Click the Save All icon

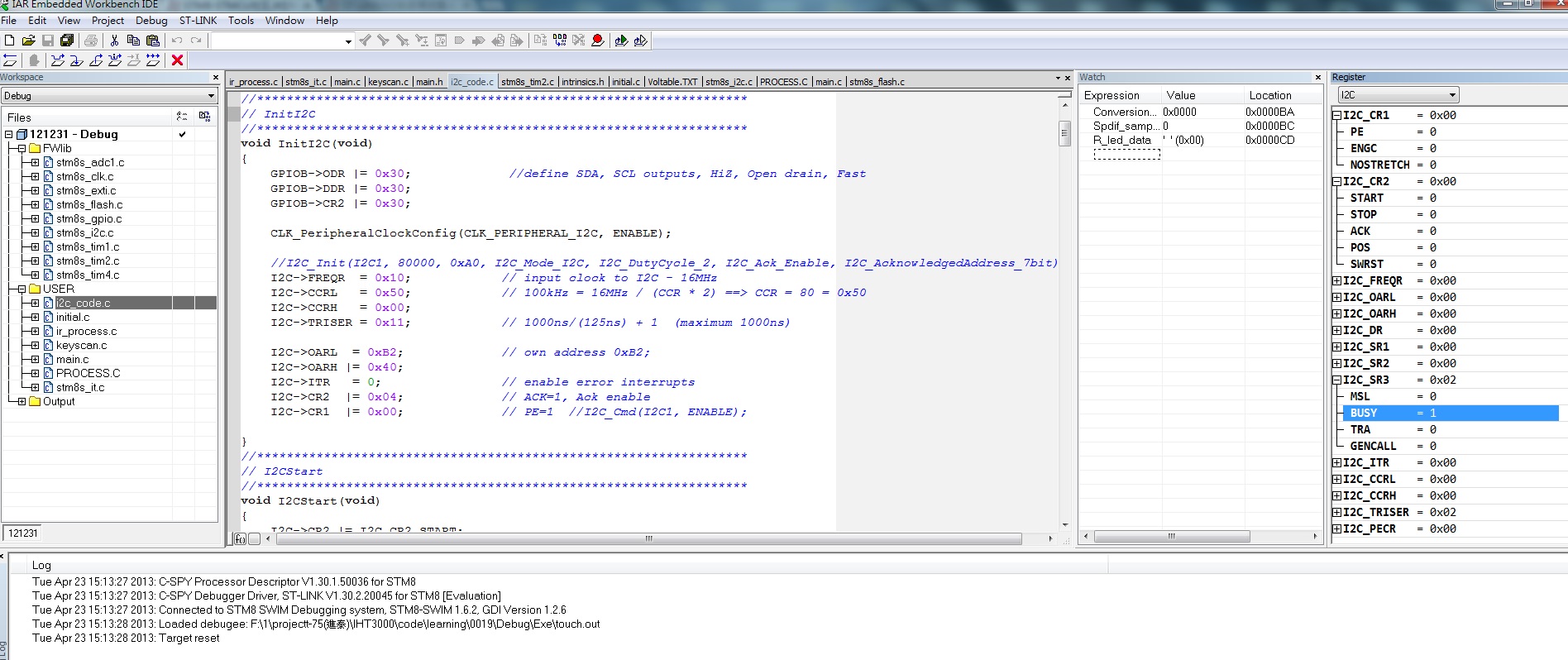[67, 40]
